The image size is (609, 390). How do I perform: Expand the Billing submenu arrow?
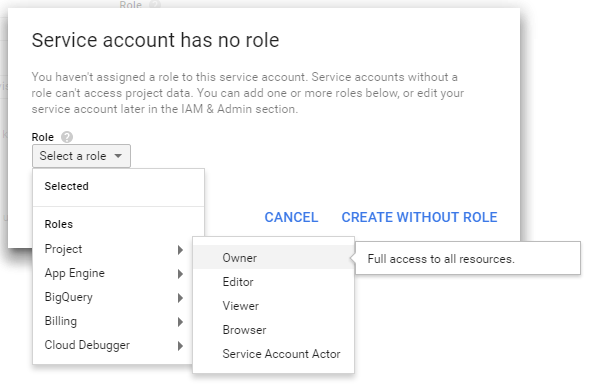[180, 322]
